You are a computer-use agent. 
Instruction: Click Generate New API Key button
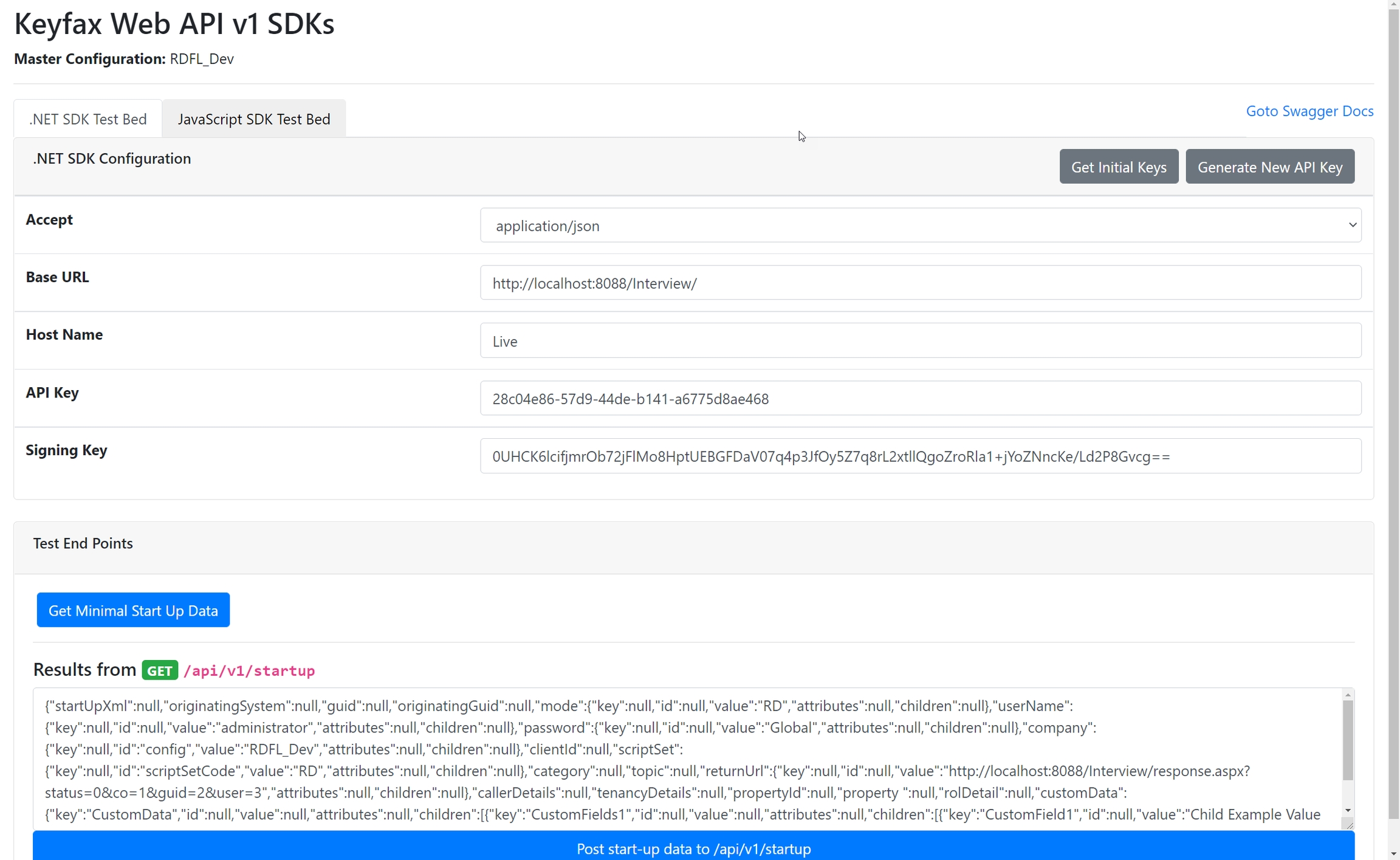(x=1269, y=167)
